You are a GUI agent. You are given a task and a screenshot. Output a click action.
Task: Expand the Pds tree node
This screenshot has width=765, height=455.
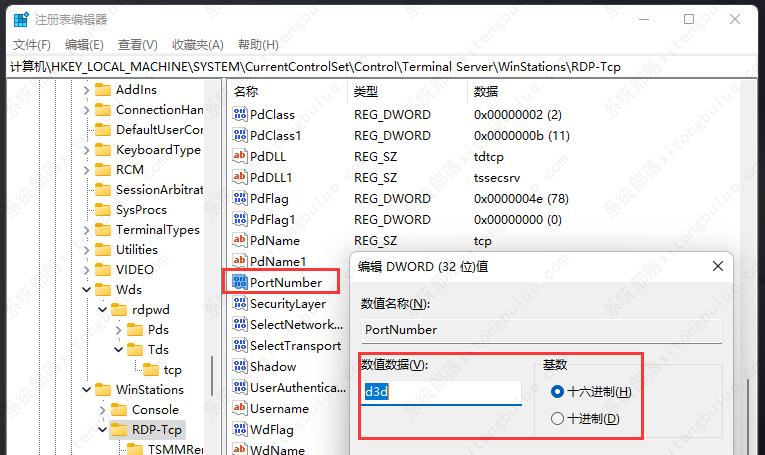pos(119,330)
